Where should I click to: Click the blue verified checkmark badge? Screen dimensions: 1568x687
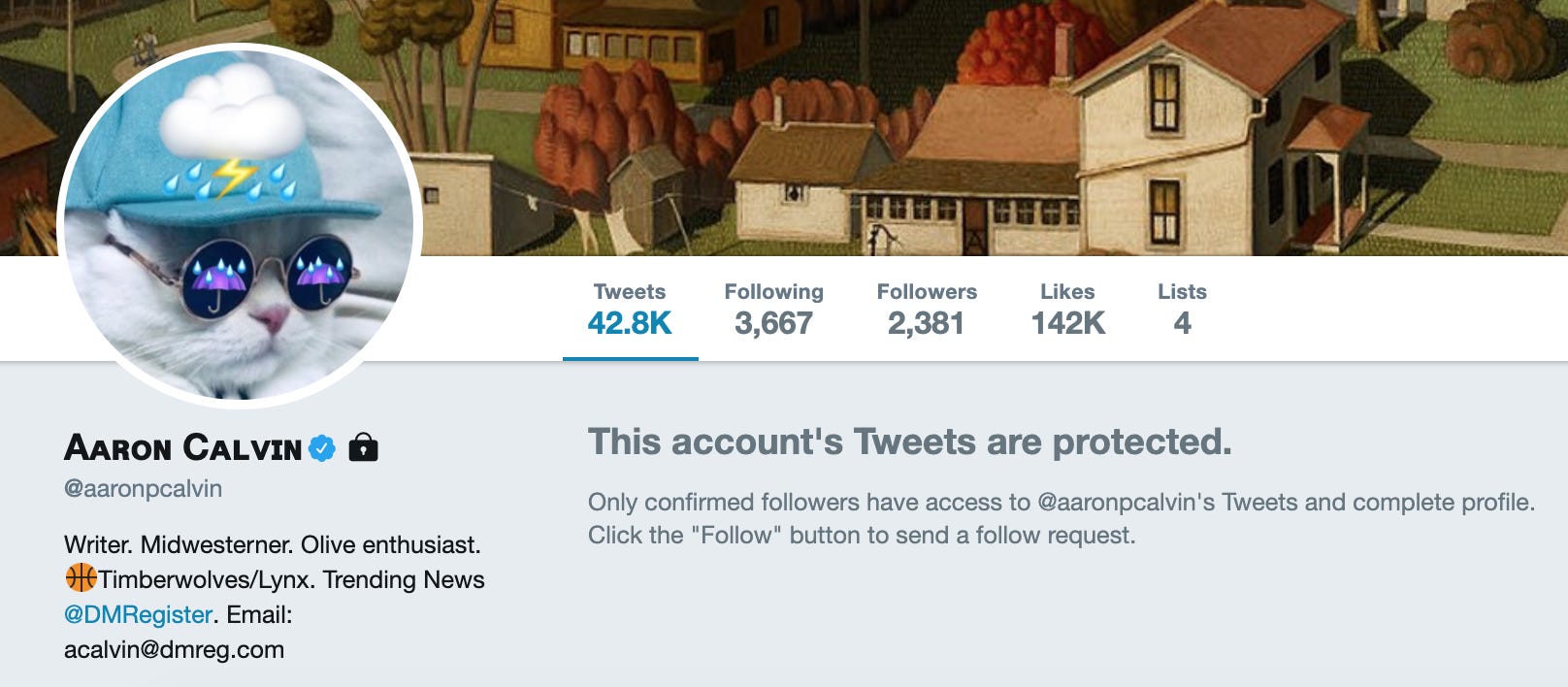322,447
